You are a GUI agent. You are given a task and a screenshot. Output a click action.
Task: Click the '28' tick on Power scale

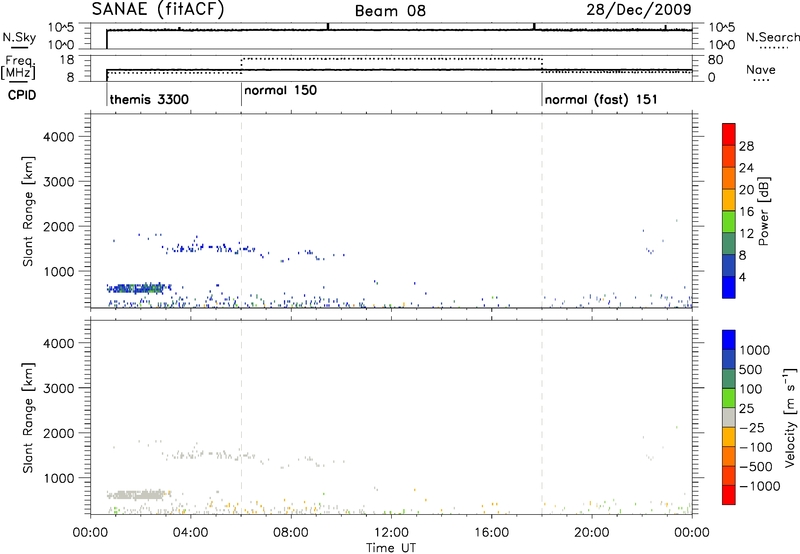click(746, 146)
